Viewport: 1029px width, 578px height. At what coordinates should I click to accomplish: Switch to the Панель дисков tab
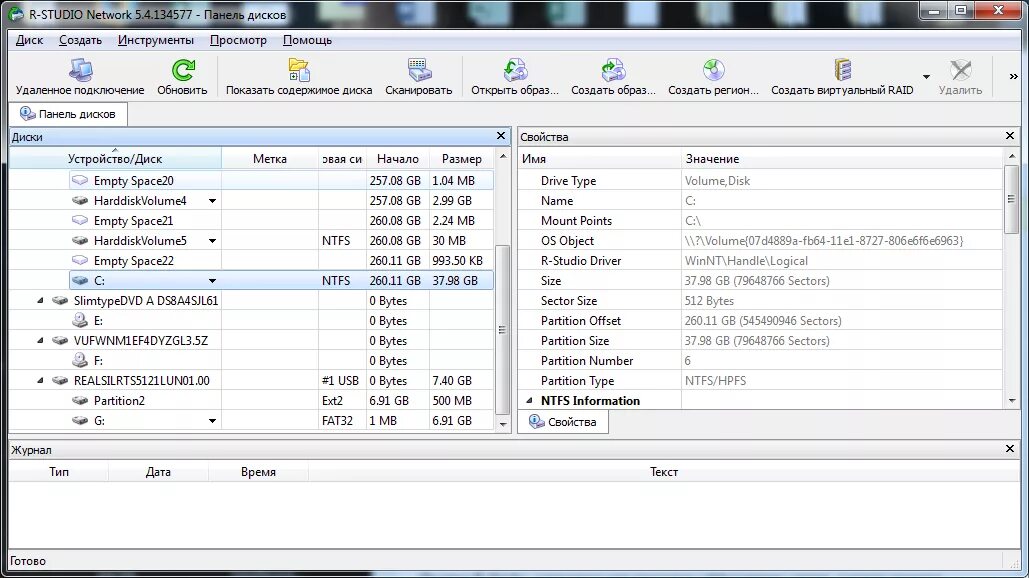(x=68, y=114)
